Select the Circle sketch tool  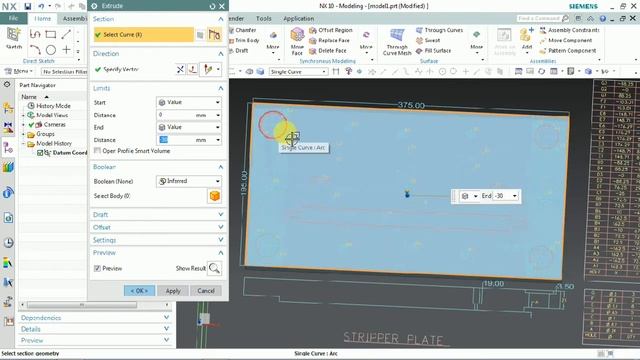(x=51, y=50)
